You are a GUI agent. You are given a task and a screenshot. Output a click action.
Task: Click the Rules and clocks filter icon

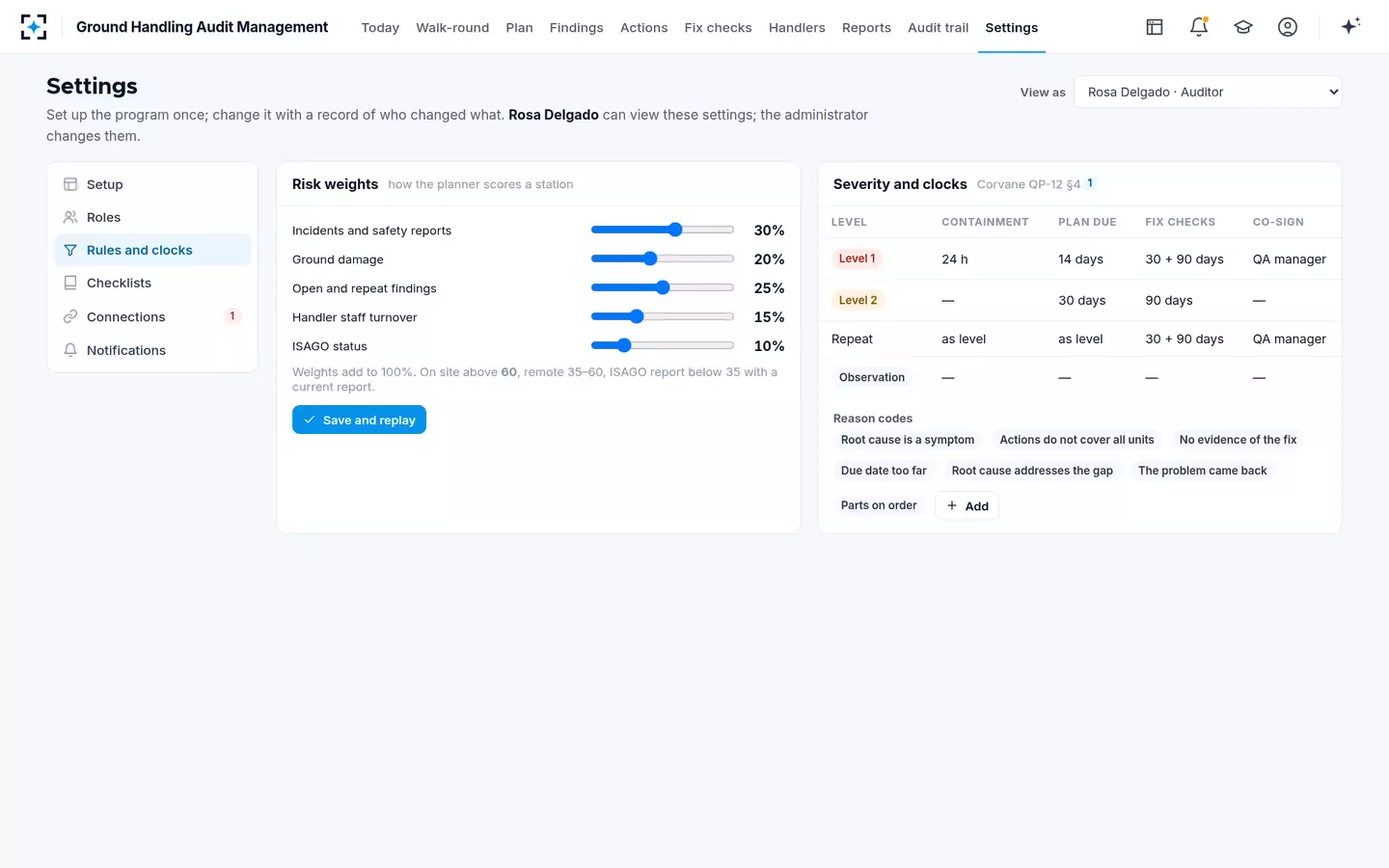pyautogui.click(x=70, y=250)
